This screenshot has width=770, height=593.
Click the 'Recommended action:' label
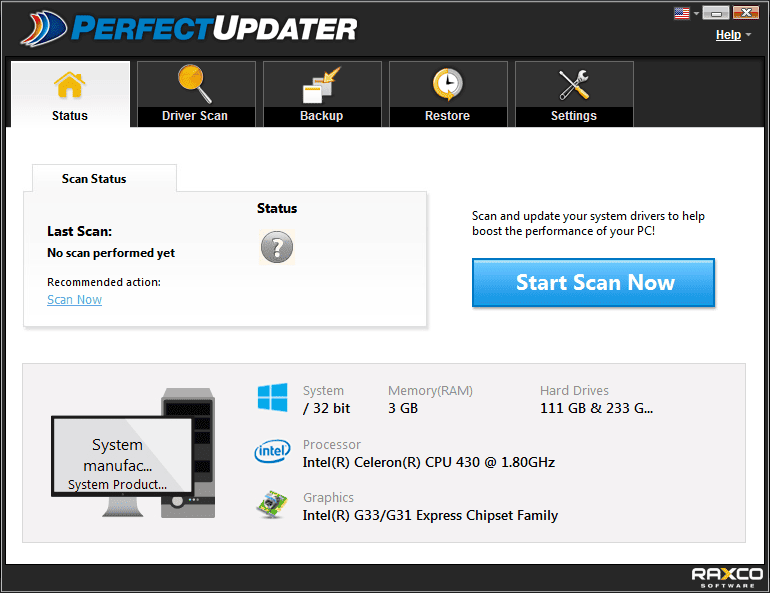(104, 282)
